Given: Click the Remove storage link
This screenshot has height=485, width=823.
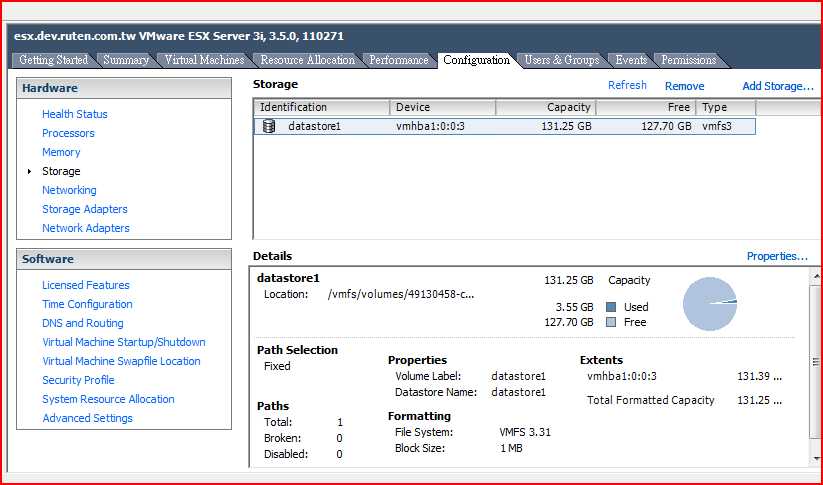Looking at the screenshot, I should (x=684, y=86).
